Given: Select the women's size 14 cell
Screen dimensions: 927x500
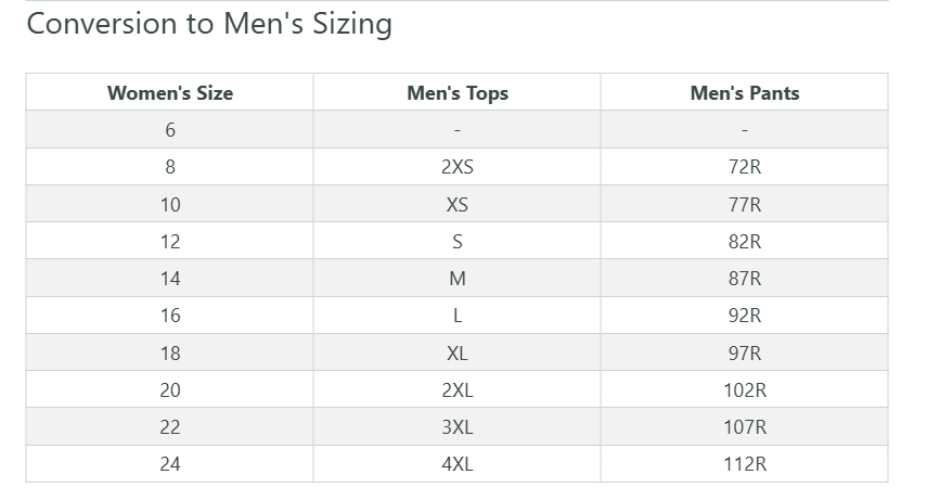Looking at the screenshot, I should coord(170,279).
